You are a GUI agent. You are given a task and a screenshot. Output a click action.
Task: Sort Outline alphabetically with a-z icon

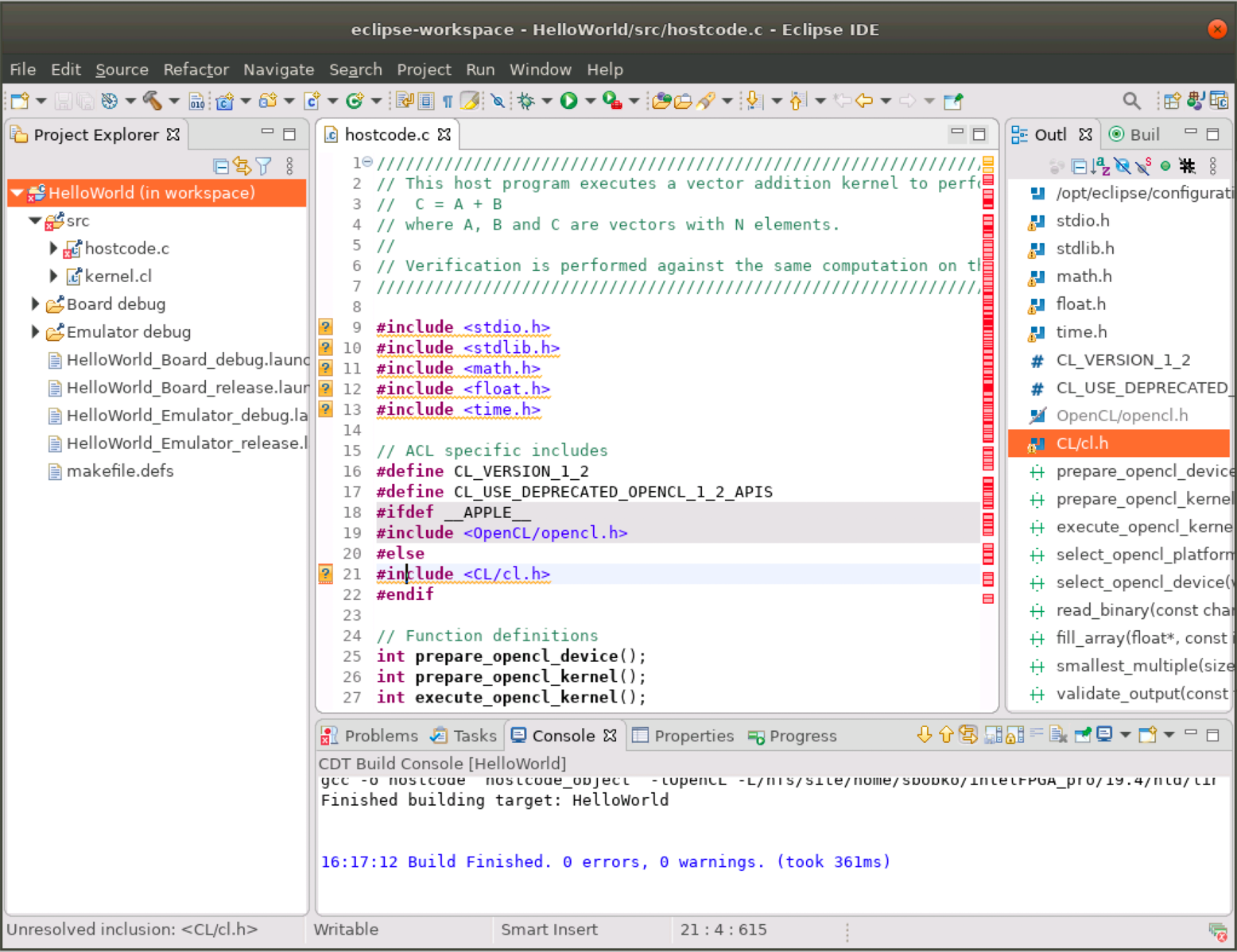coord(1100,166)
